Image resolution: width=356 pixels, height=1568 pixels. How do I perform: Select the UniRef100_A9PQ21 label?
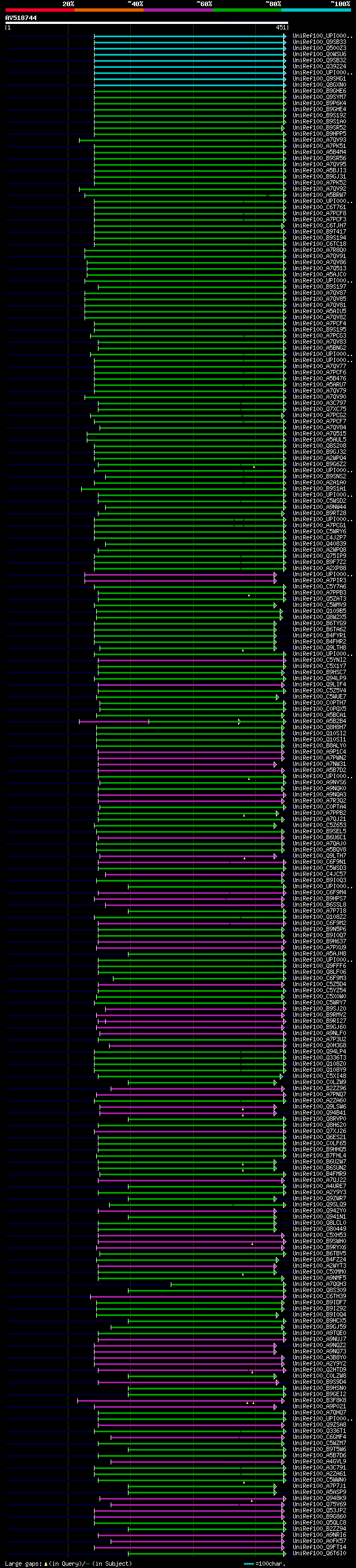319,1406
